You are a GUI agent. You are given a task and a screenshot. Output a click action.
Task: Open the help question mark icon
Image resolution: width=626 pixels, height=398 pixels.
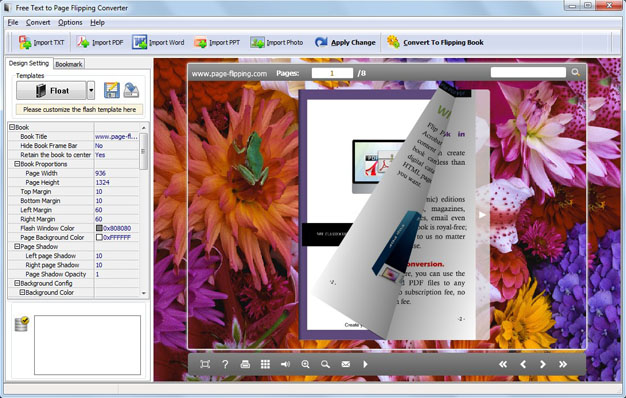(x=225, y=364)
